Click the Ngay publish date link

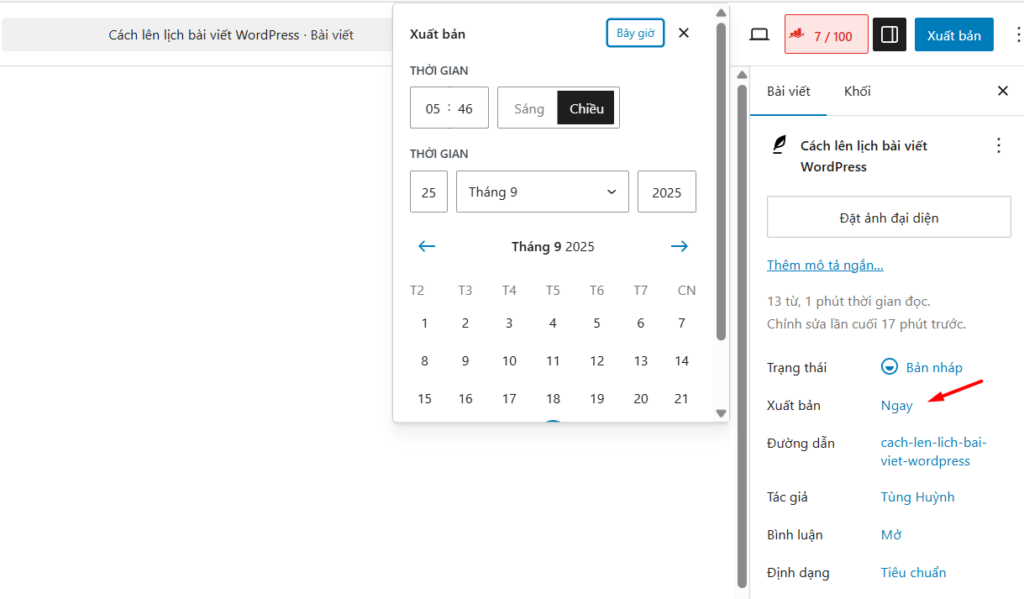[x=896, y=406]
